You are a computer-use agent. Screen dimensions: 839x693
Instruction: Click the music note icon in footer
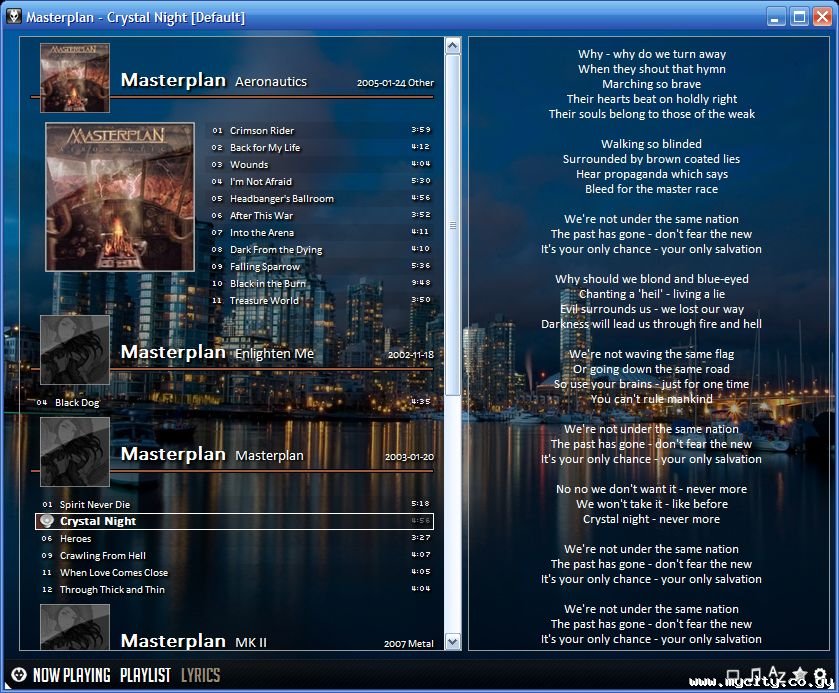click(754, 675)
